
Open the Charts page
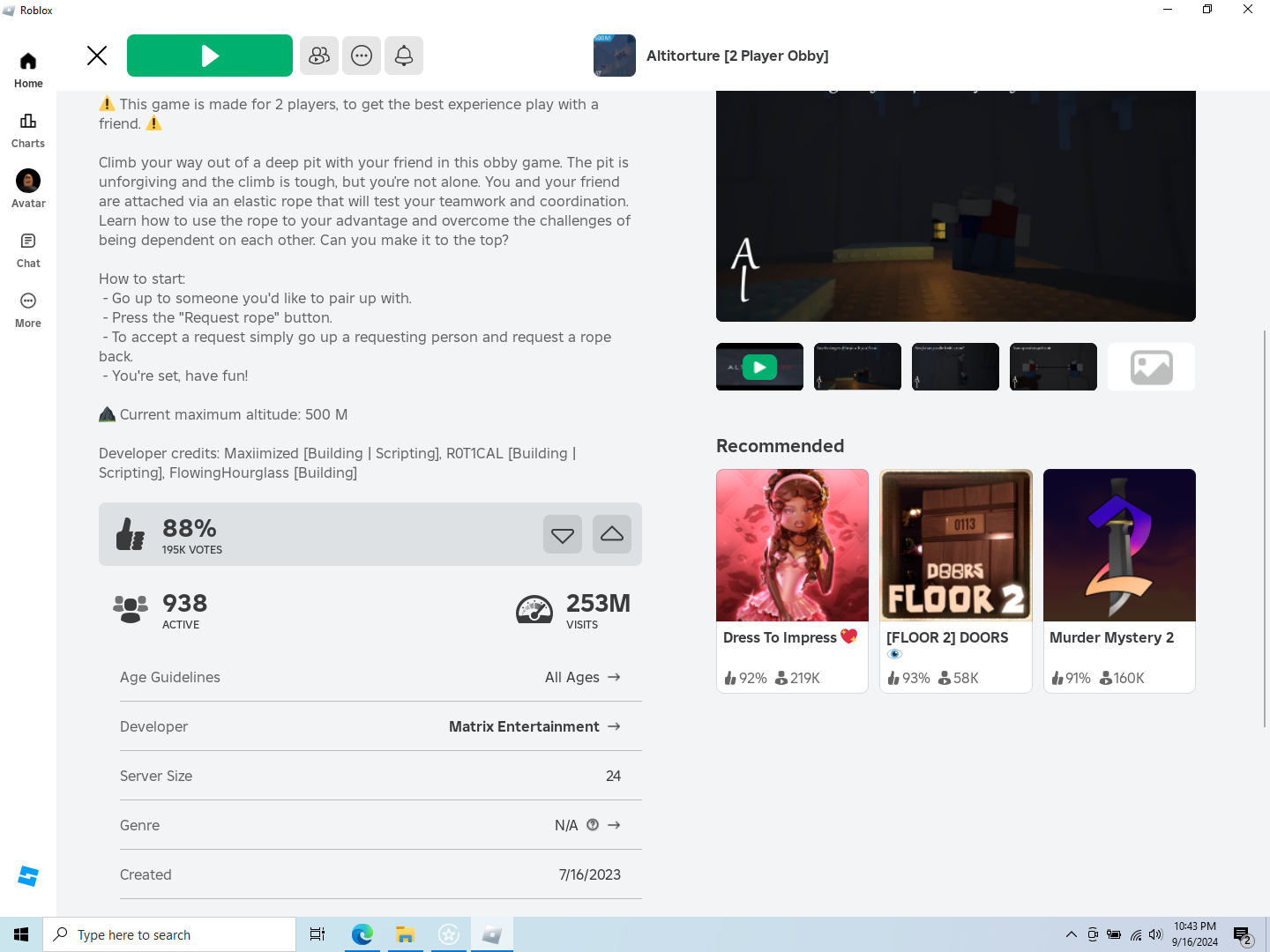point(28,130)
